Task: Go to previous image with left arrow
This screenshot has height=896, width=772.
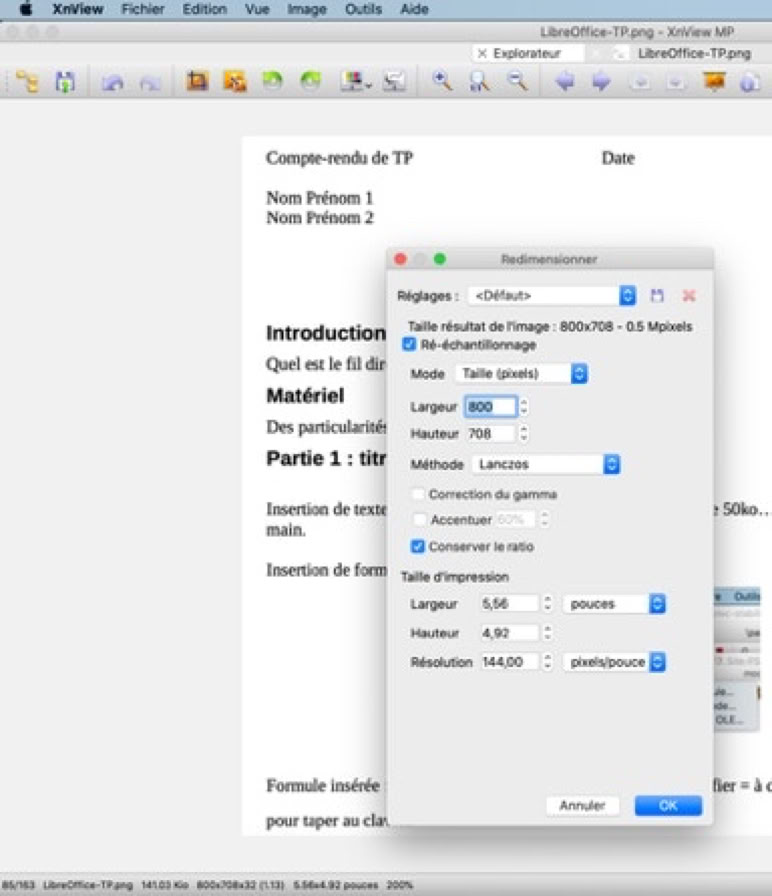Action: (x=565, y=83)
